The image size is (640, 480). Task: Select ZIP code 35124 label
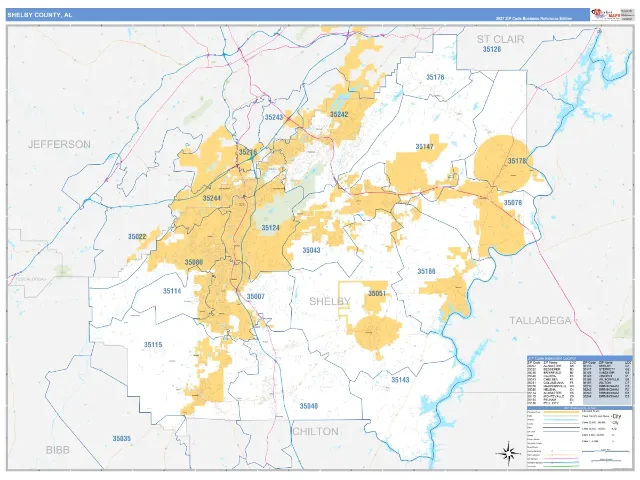(270, 228)
